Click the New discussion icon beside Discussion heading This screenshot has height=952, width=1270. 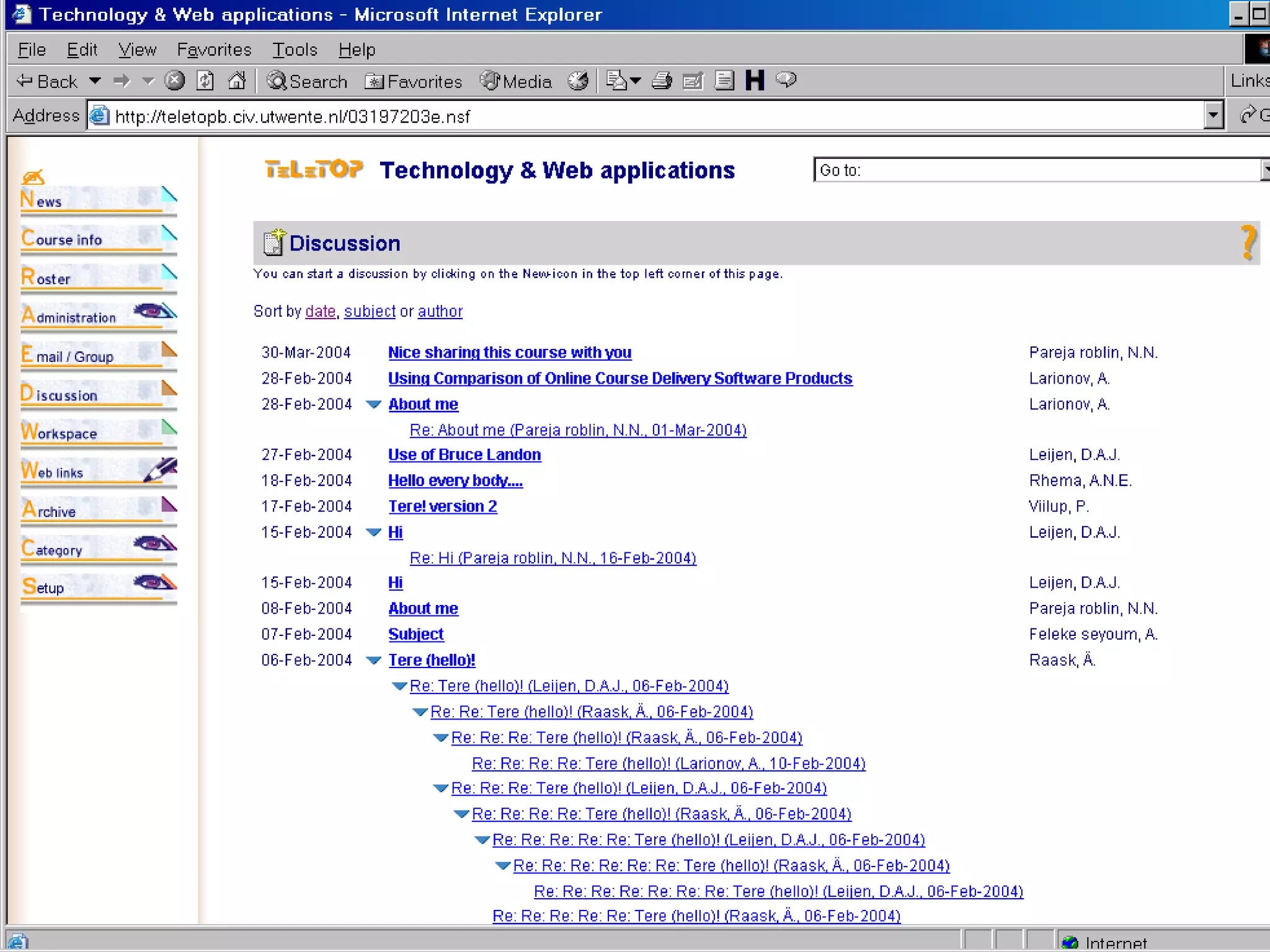(274, 242)
